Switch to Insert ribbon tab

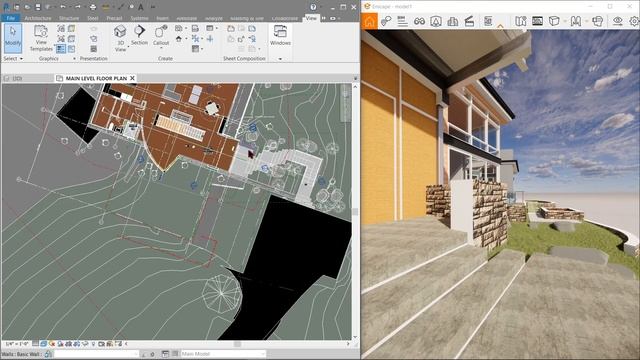(162, 18)
